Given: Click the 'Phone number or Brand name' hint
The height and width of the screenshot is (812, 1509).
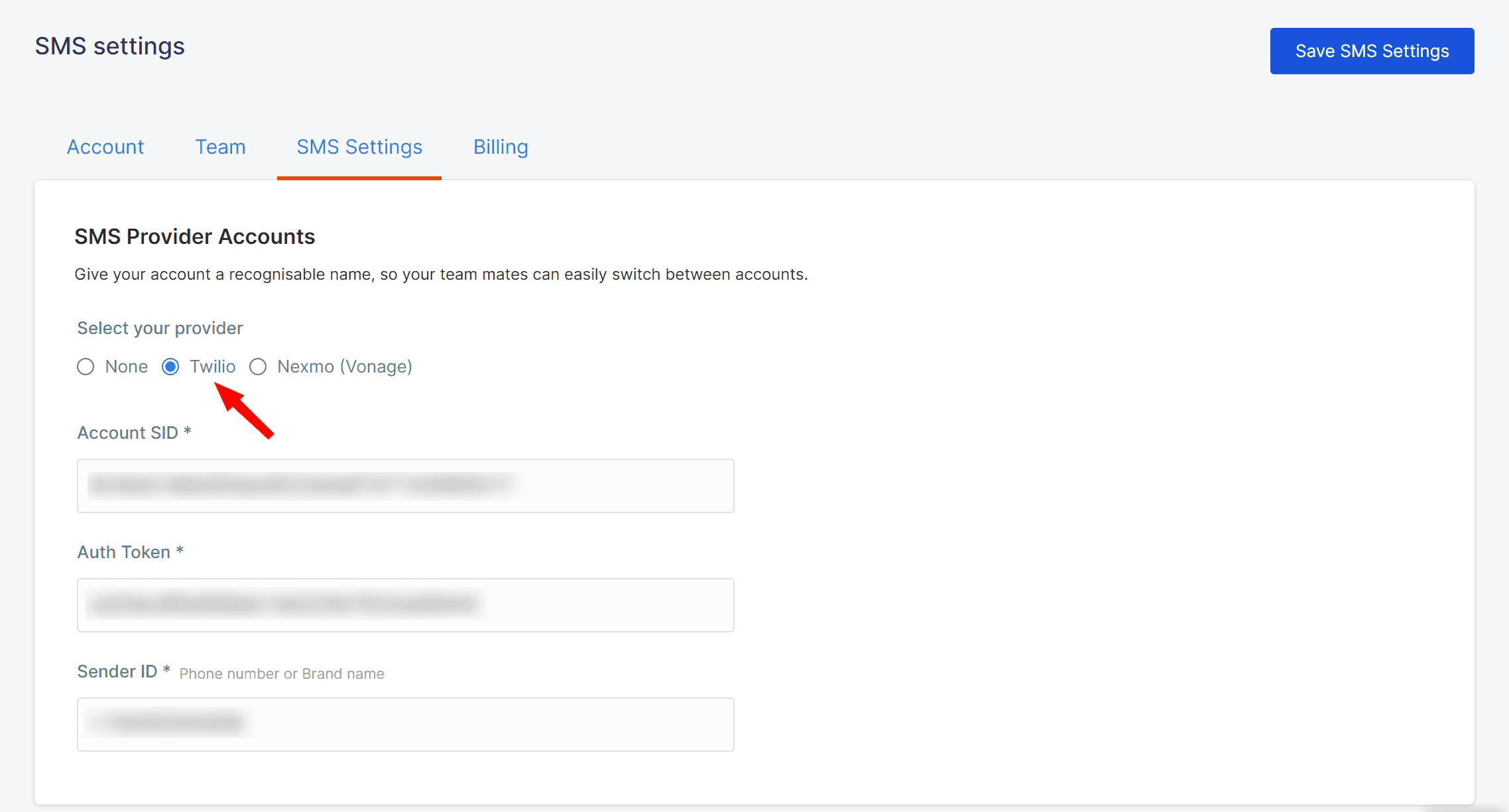Looking at the screenshot, I should (x=282, y=673).
